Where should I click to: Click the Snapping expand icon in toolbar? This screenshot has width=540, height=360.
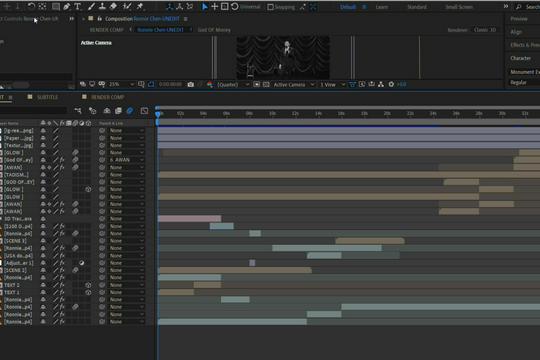(x=303, y=7)
